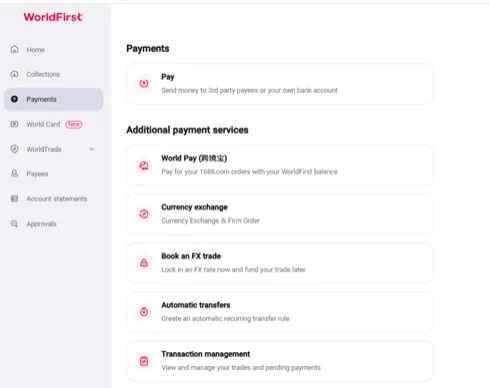Click the WorldFirst logo

point(53,17)
